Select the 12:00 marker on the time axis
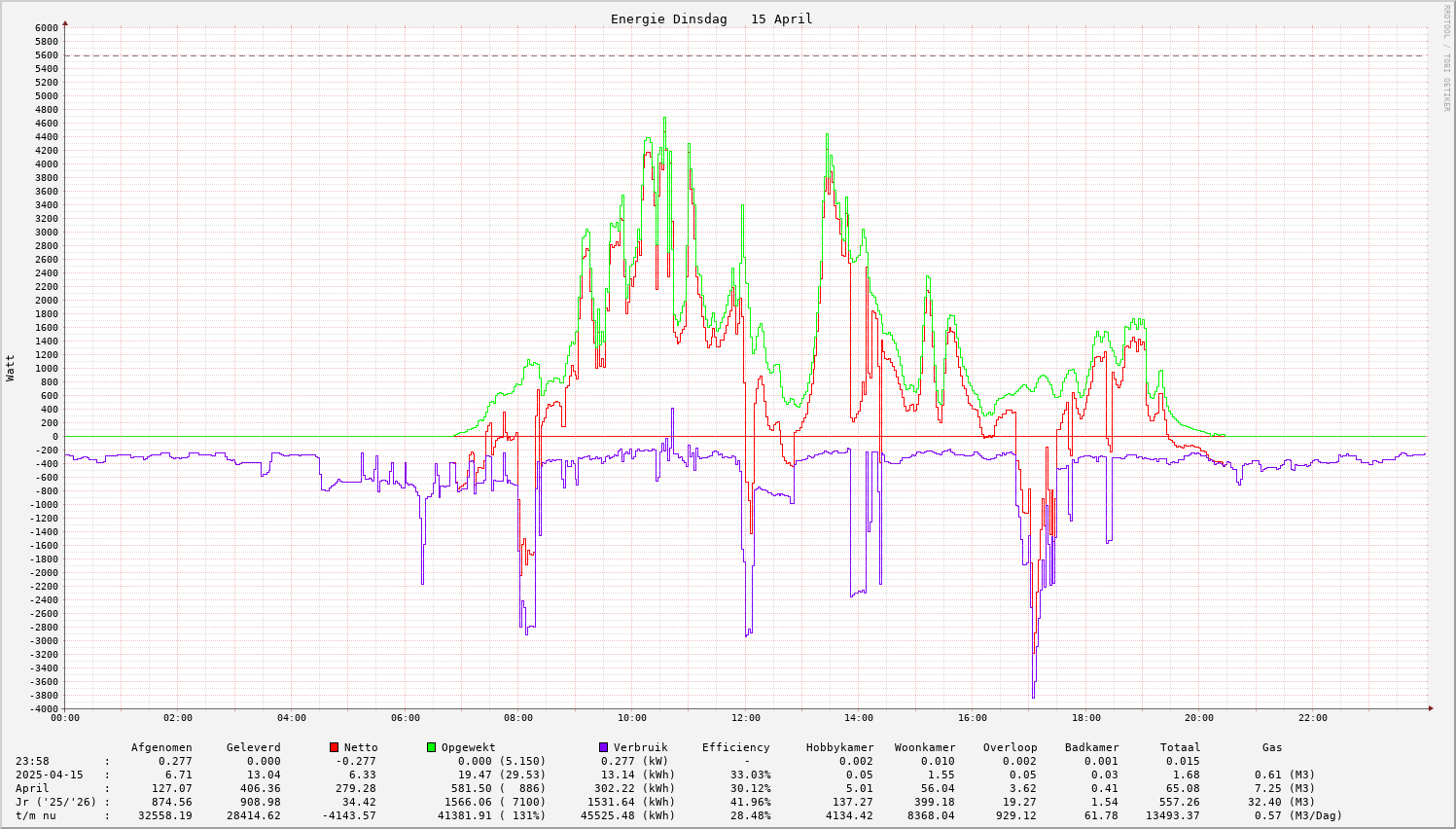Viewport: 1456px width, 829px height. (x=745, y=718)
